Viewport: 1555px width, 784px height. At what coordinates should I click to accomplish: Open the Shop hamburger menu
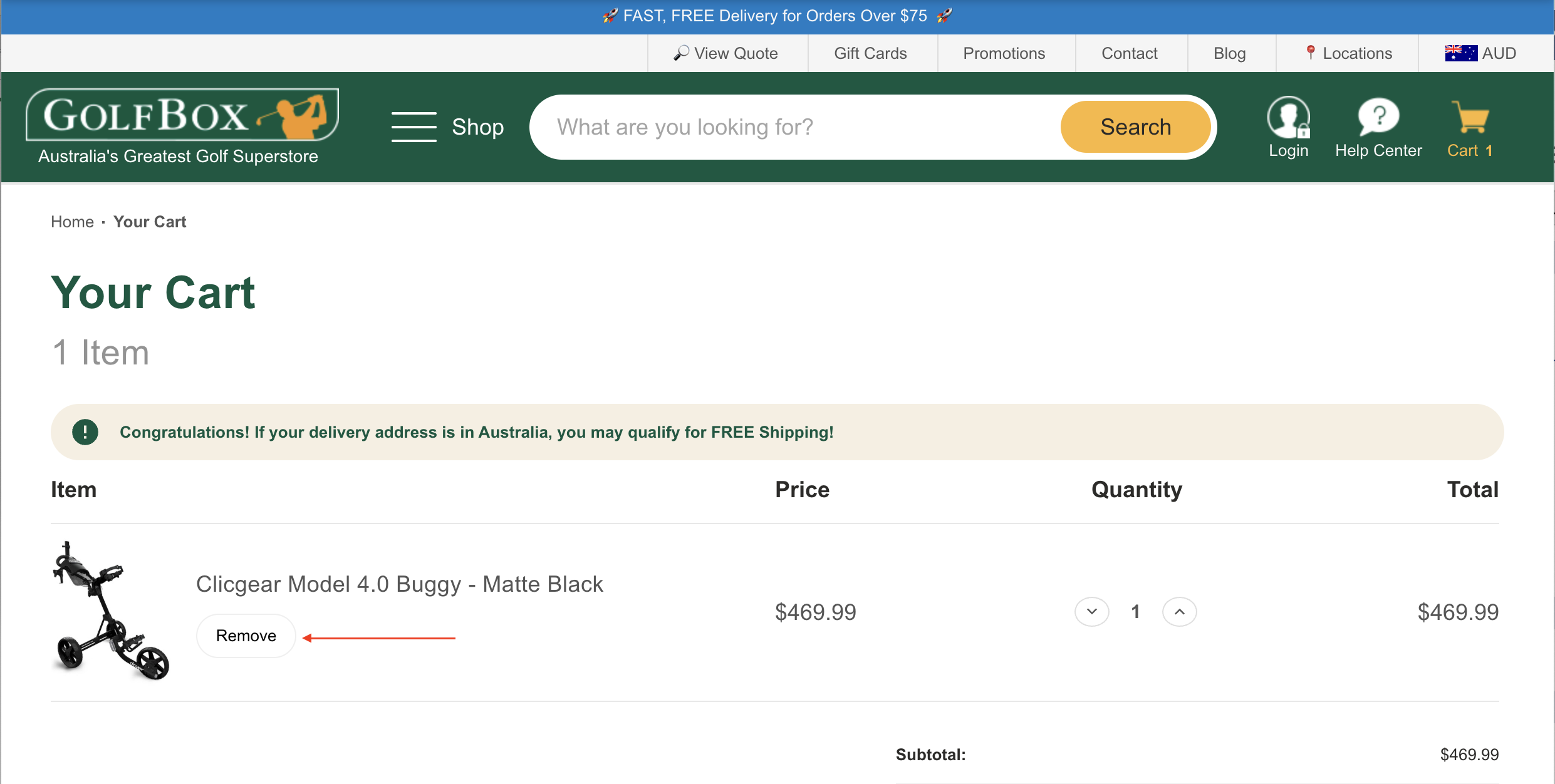pyautogui.click(x=447, y=127)
